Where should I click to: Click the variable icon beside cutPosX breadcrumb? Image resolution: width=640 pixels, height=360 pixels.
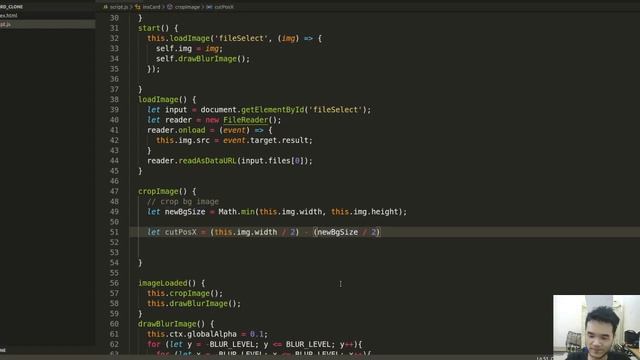tap(209, 7)
